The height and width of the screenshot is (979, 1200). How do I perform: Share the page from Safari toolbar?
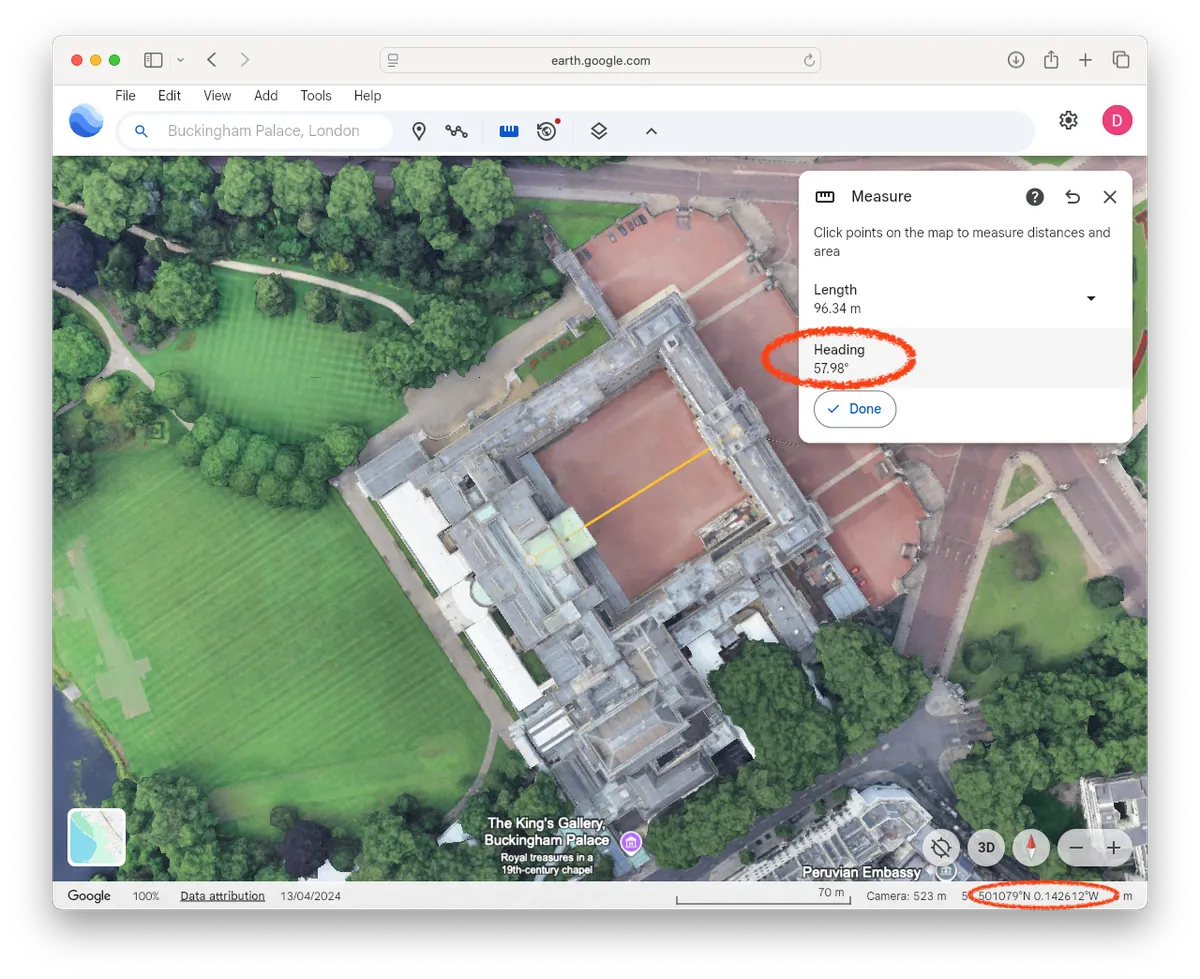click(x=1051, y=60)
